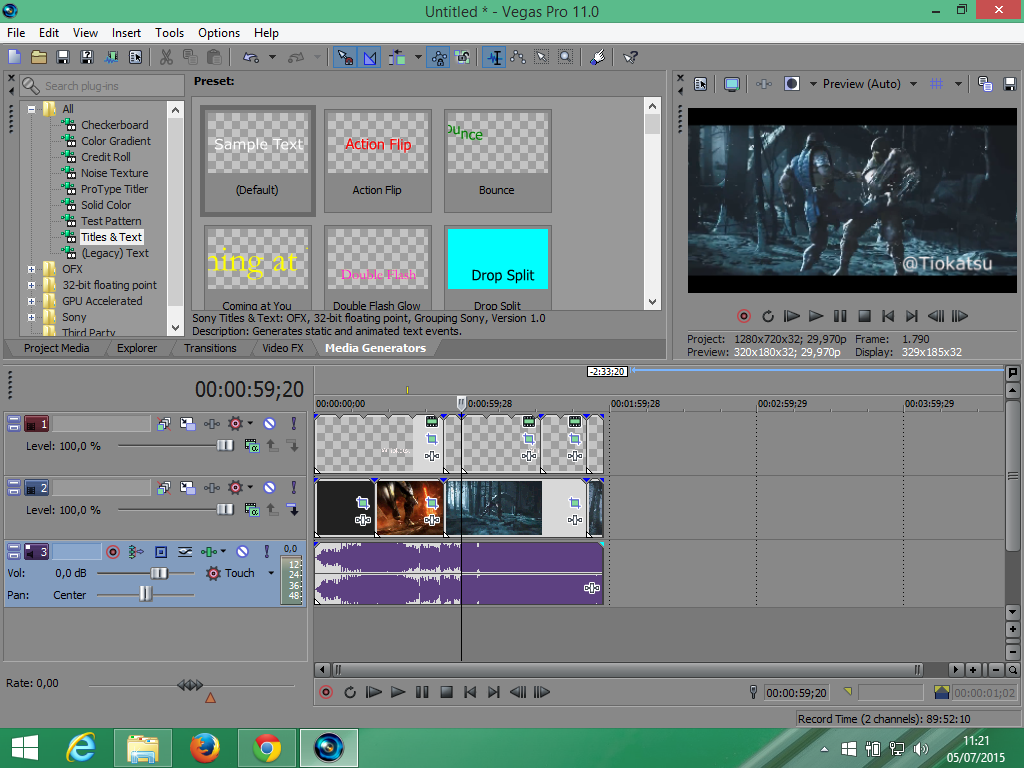Select the Envelope Edit tool

click(x=518, y=57)
